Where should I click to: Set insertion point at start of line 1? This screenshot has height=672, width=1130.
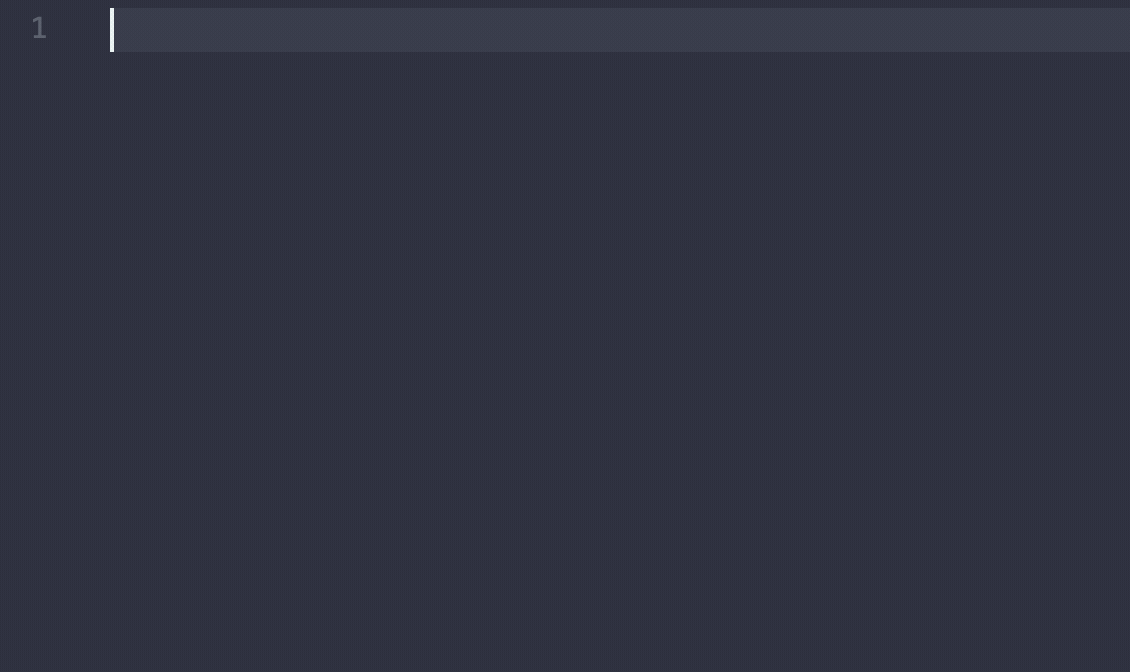[x=112, y=30]
